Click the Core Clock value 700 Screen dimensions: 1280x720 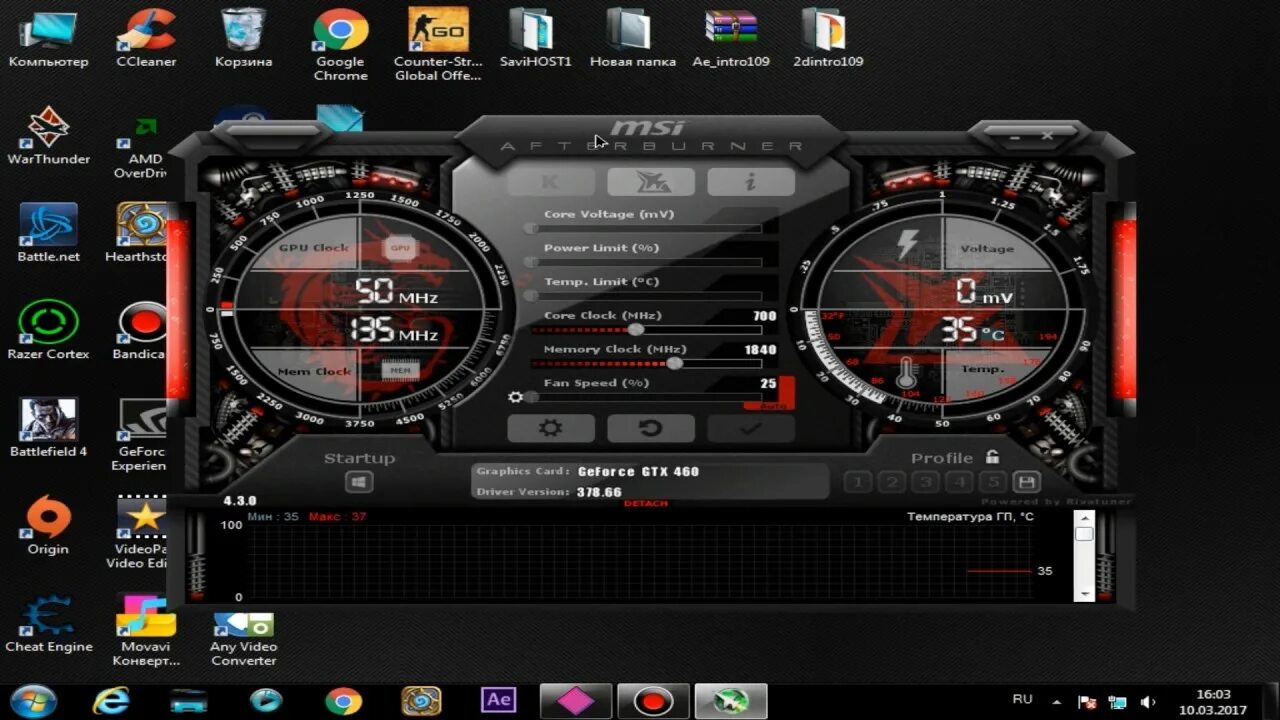764,316
